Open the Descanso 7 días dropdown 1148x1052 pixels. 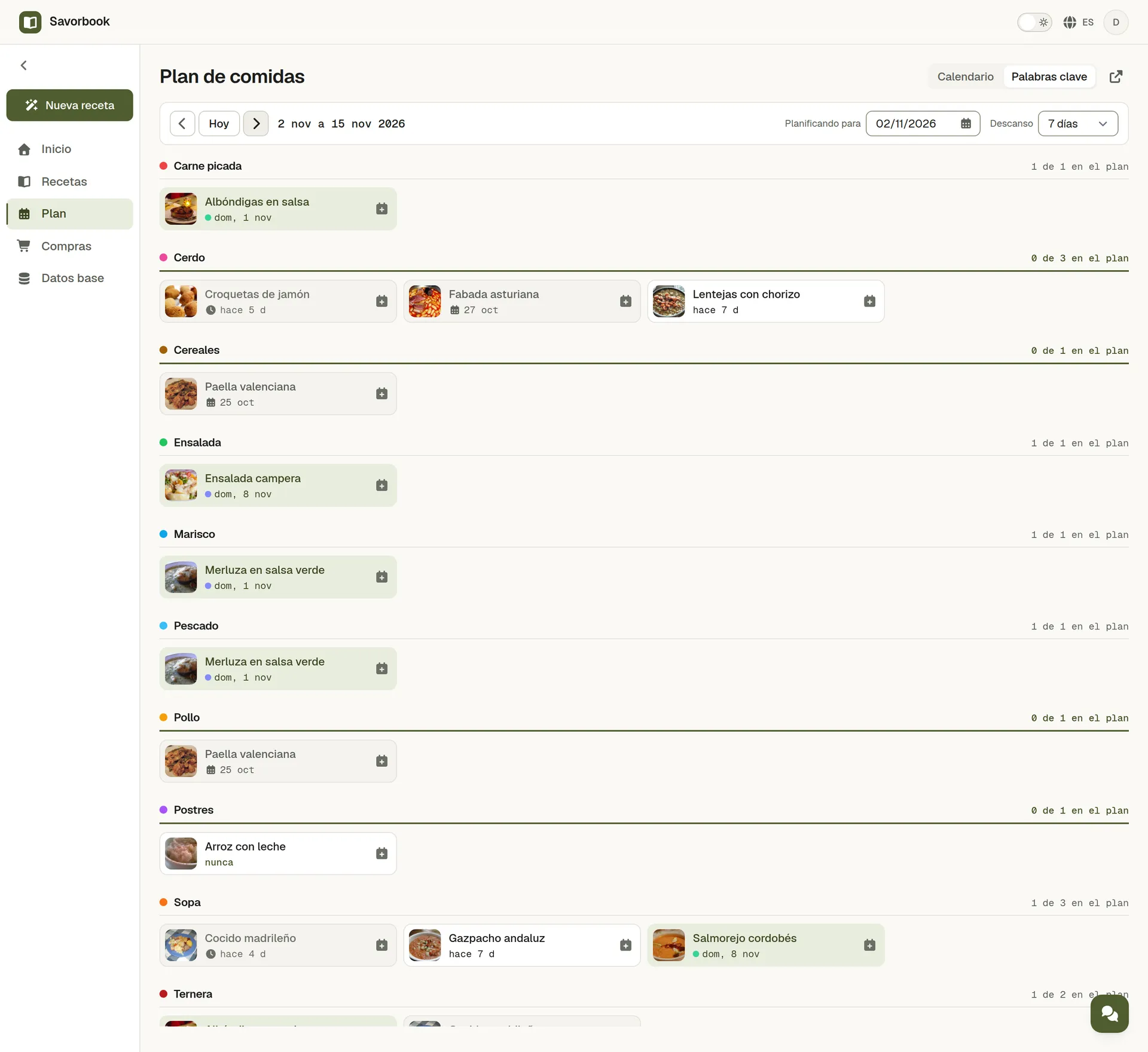pyautogui.click(x=1077, y=124)
